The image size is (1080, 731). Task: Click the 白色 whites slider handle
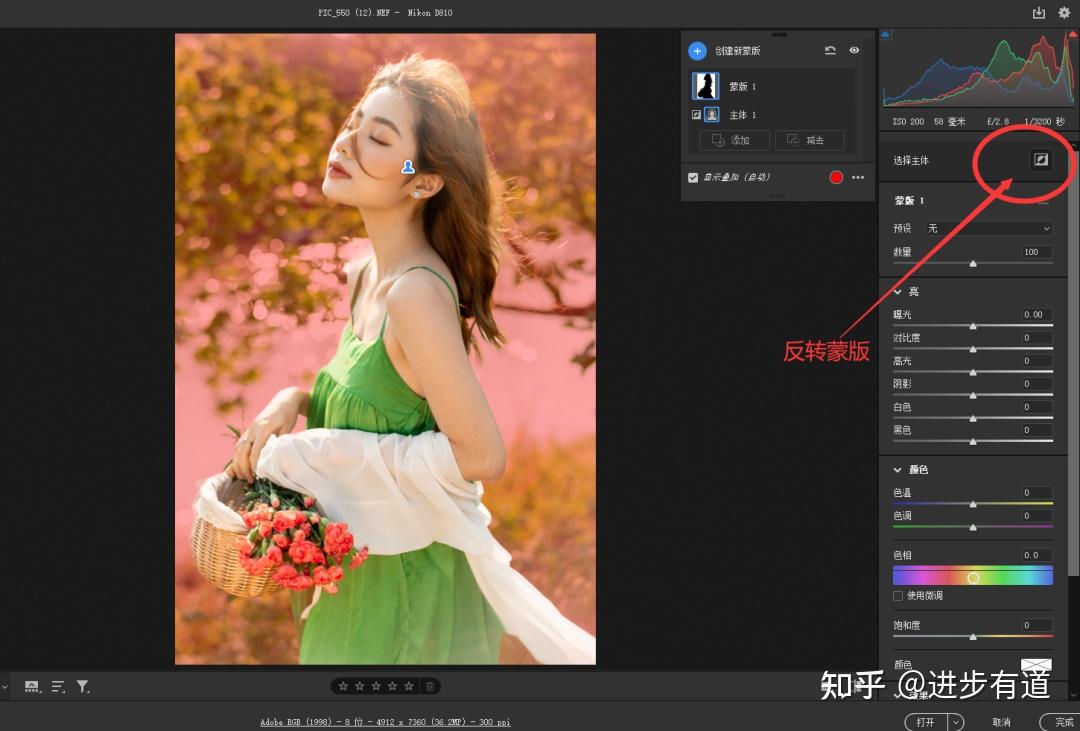(973, 418)
